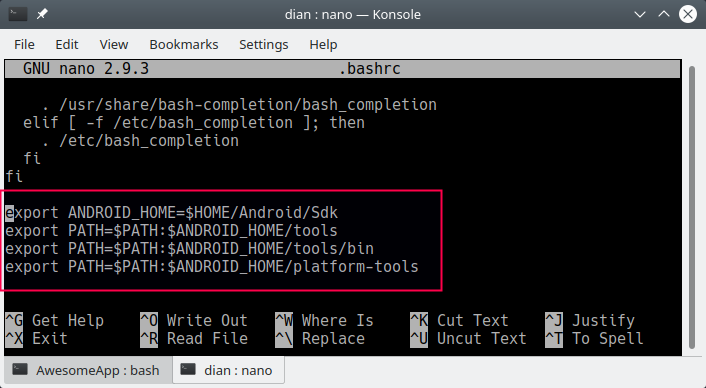The image size is (706, 388).
Task: Open the File menu
Action: [x=24, y=45]
